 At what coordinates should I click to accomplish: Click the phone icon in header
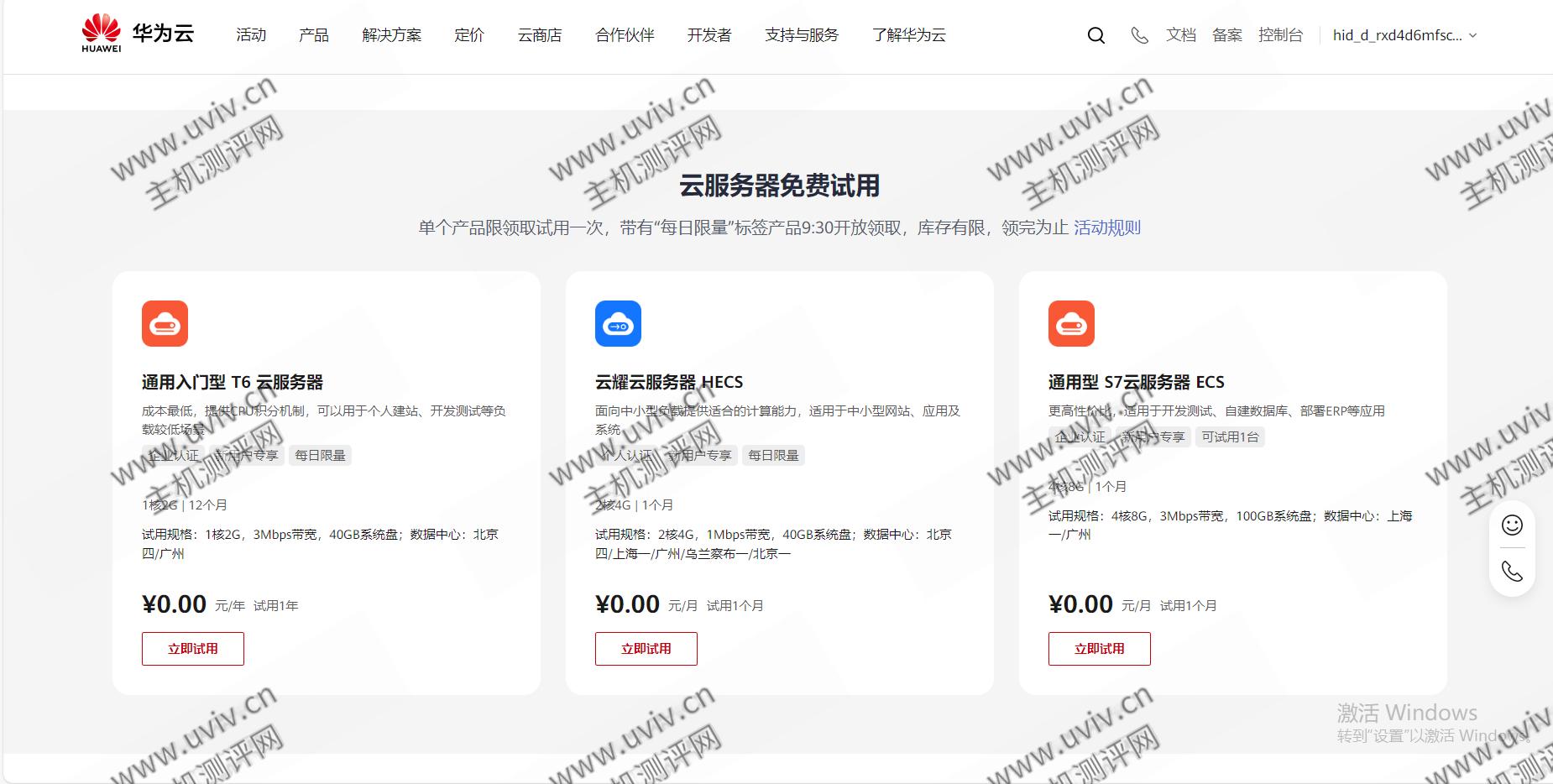coord(1138,35)
